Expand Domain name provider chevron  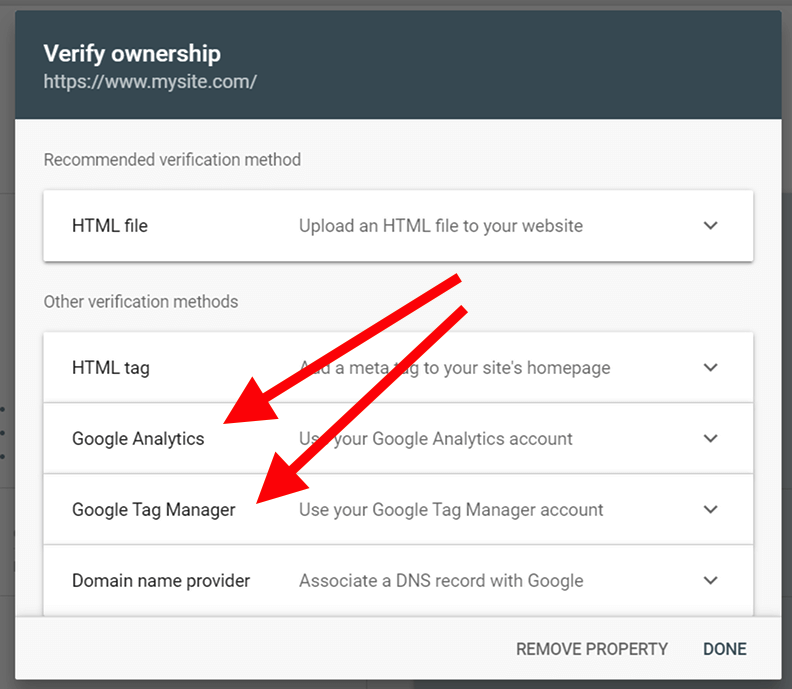(x=710, y=581)
